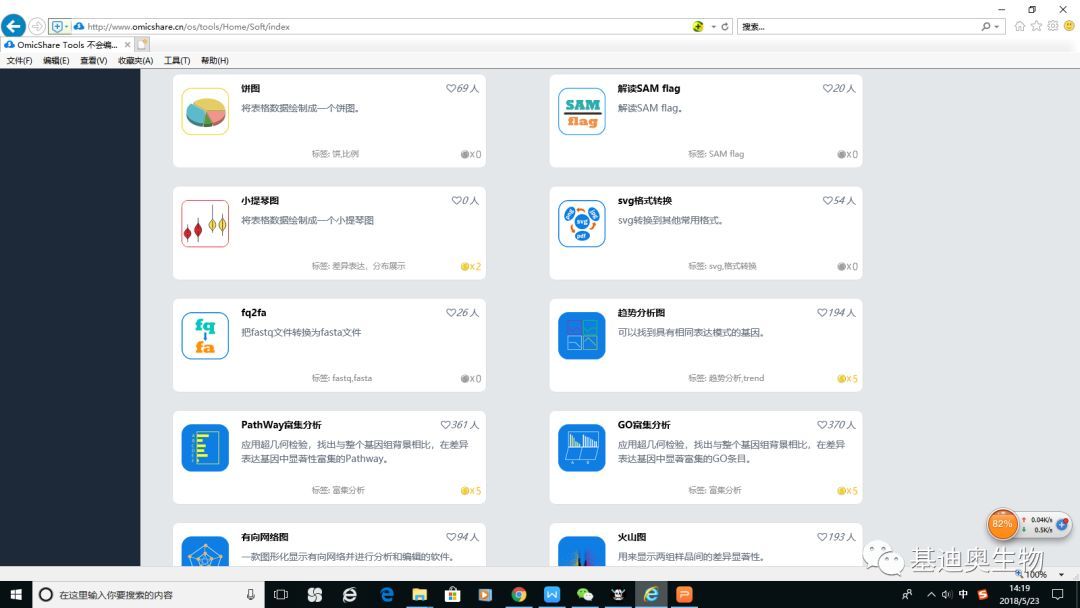This screenshot has height=608, width=1080.
Task: Open WeChat from the taskbar
Action: (585, 594)
